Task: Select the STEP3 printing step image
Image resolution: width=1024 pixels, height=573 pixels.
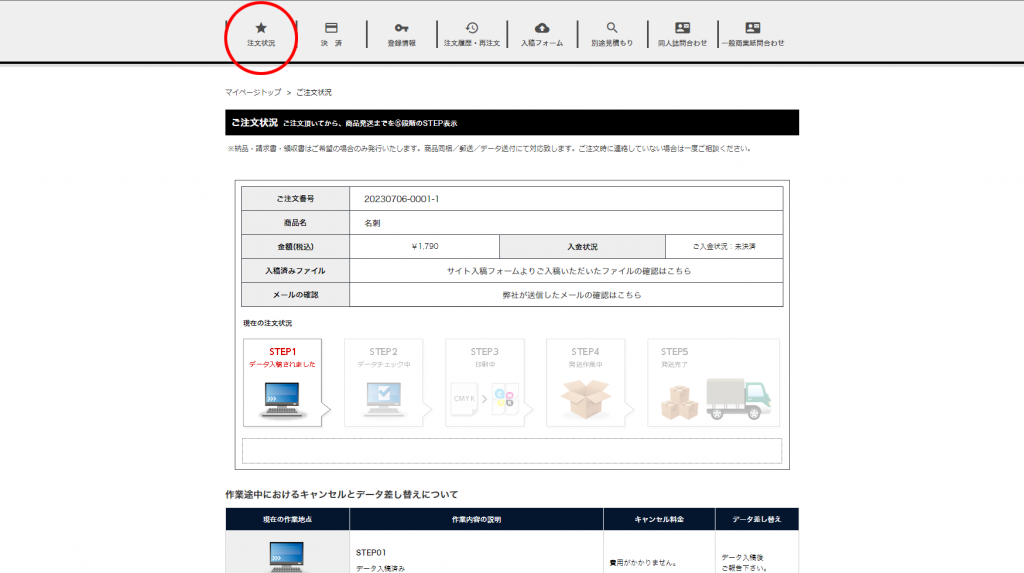Action: click(485, 400)
